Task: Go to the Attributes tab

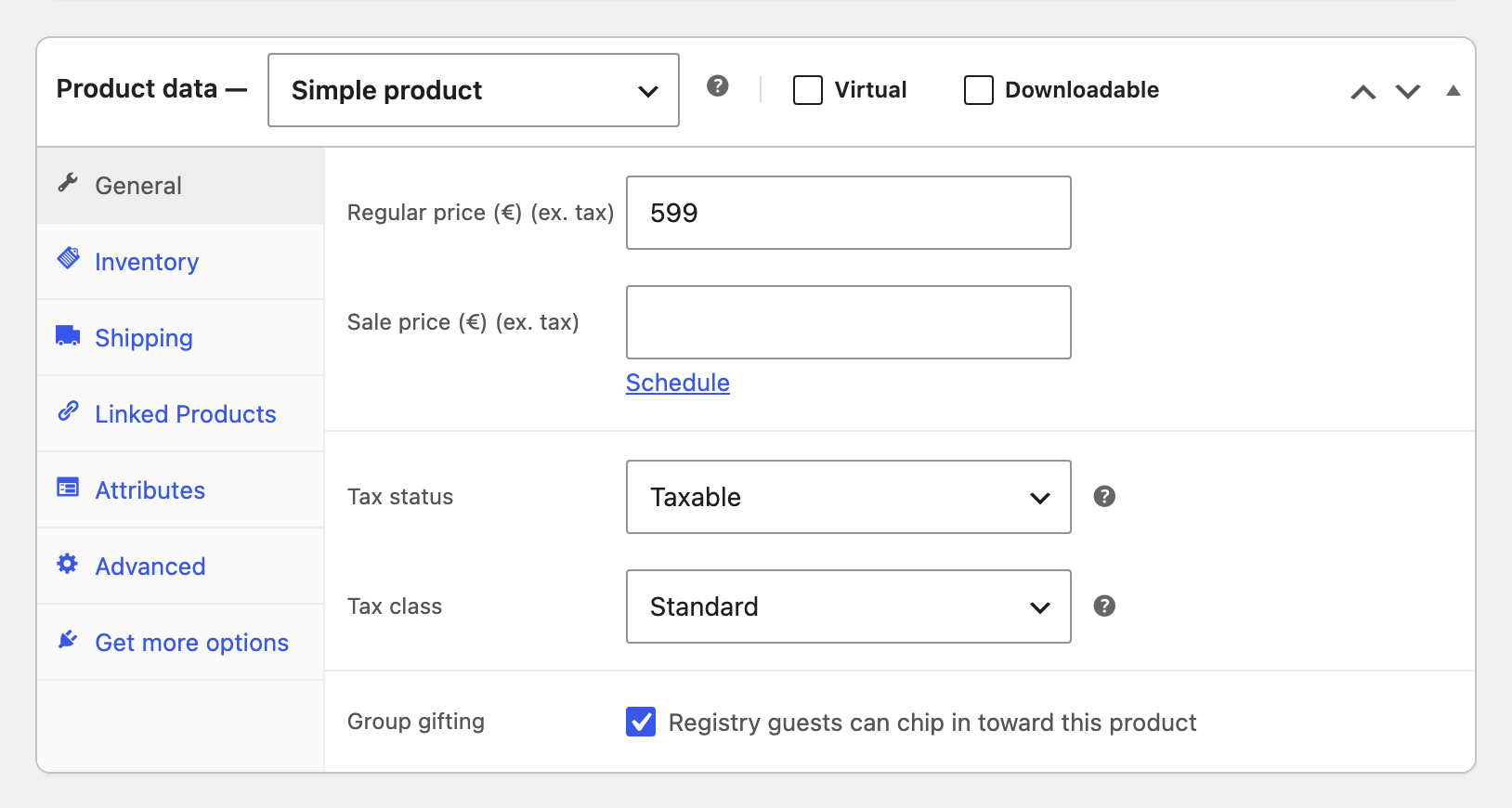Action: 180,490
